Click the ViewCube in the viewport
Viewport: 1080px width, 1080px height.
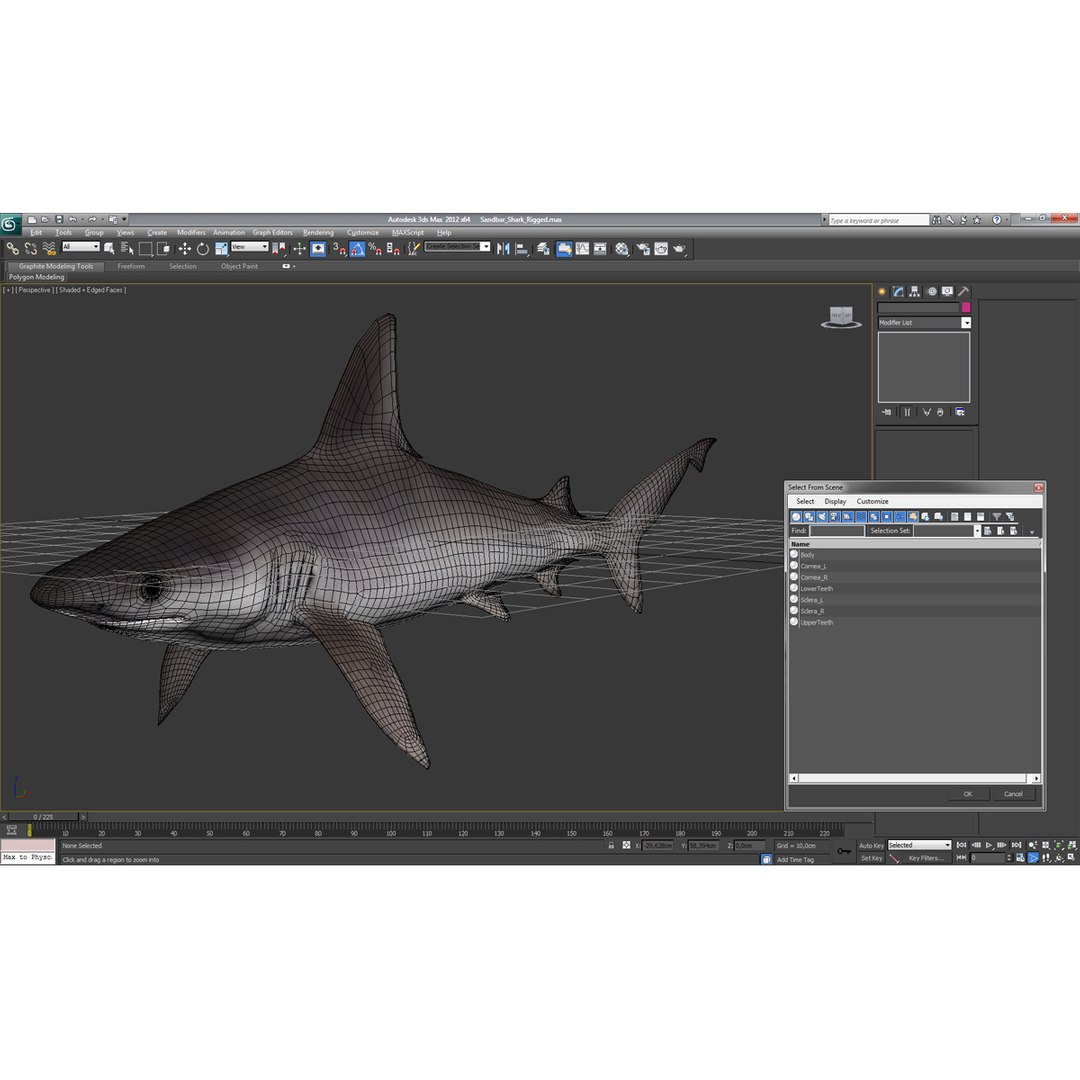[841, 317]
